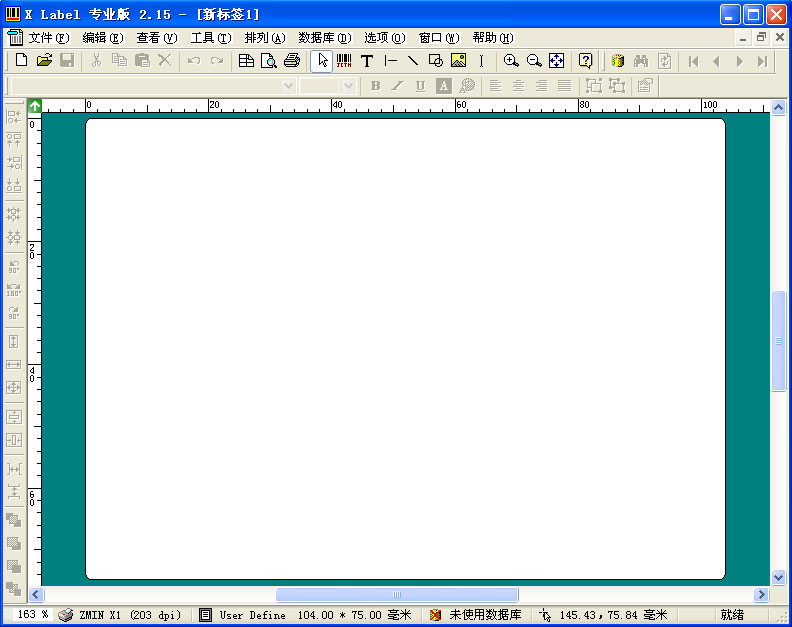Open the 数据库(D) menu

(x=325, y=38)
